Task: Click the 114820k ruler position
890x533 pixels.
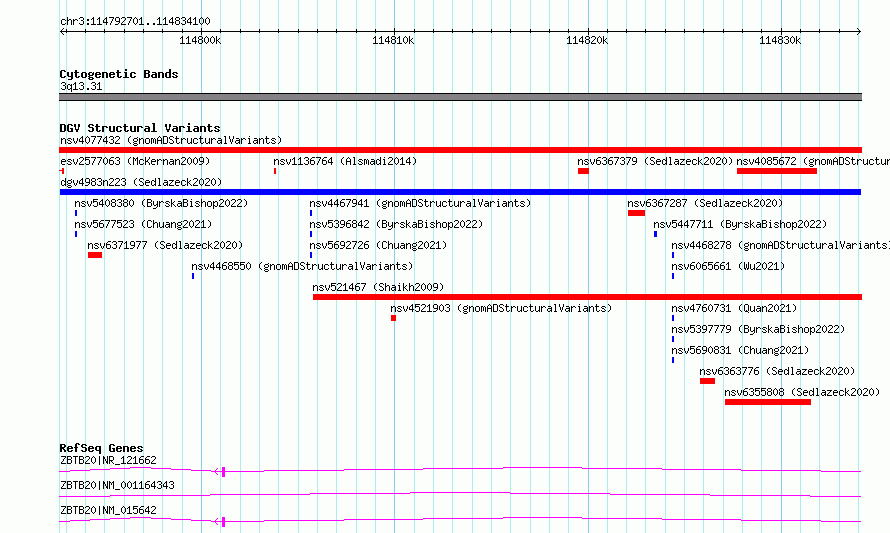Action: (x=587, y=40)
